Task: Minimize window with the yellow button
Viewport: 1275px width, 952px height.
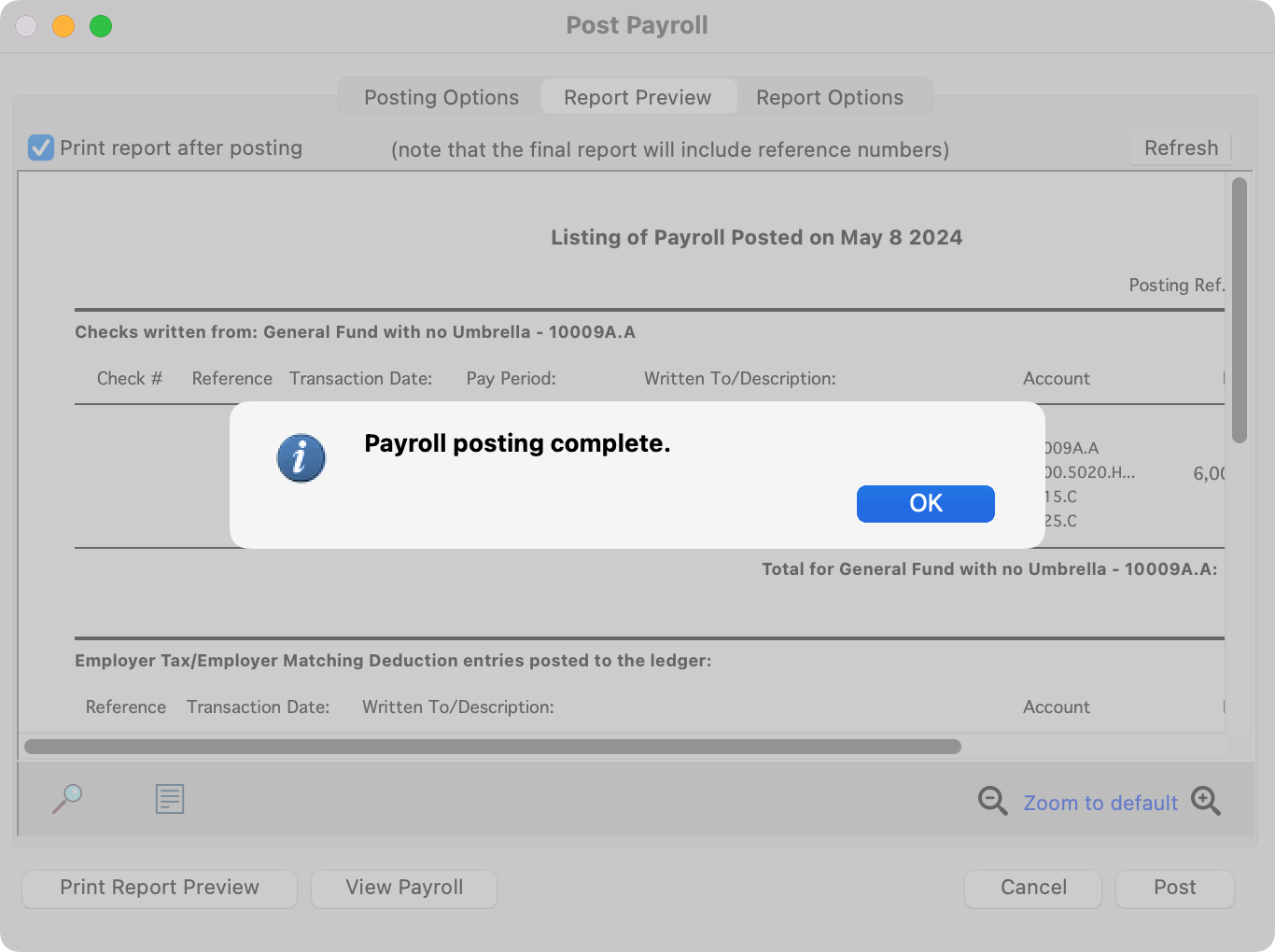Action: 63,26
